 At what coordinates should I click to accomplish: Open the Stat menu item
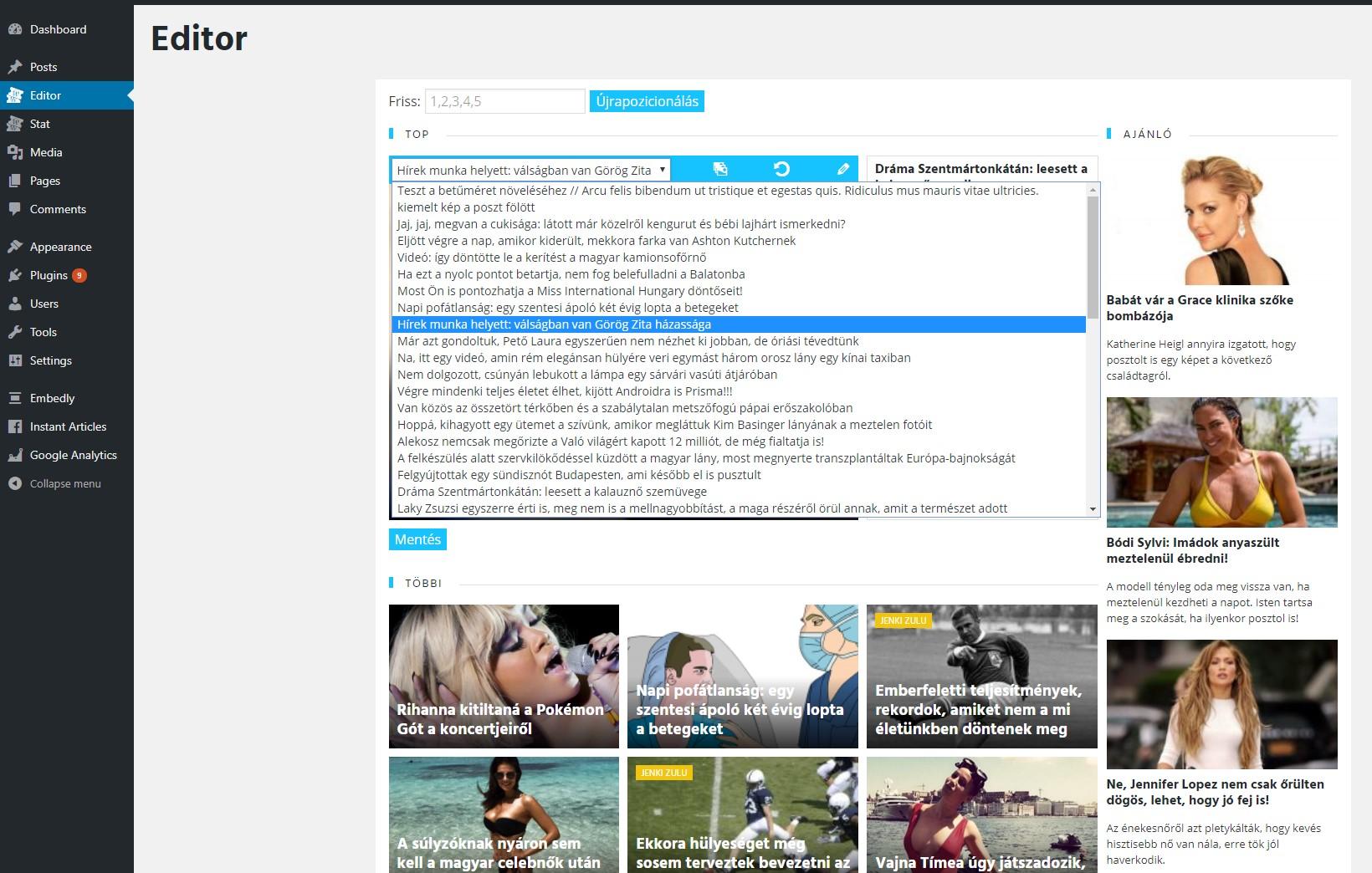pyautogui.click(x=40, y=124)
